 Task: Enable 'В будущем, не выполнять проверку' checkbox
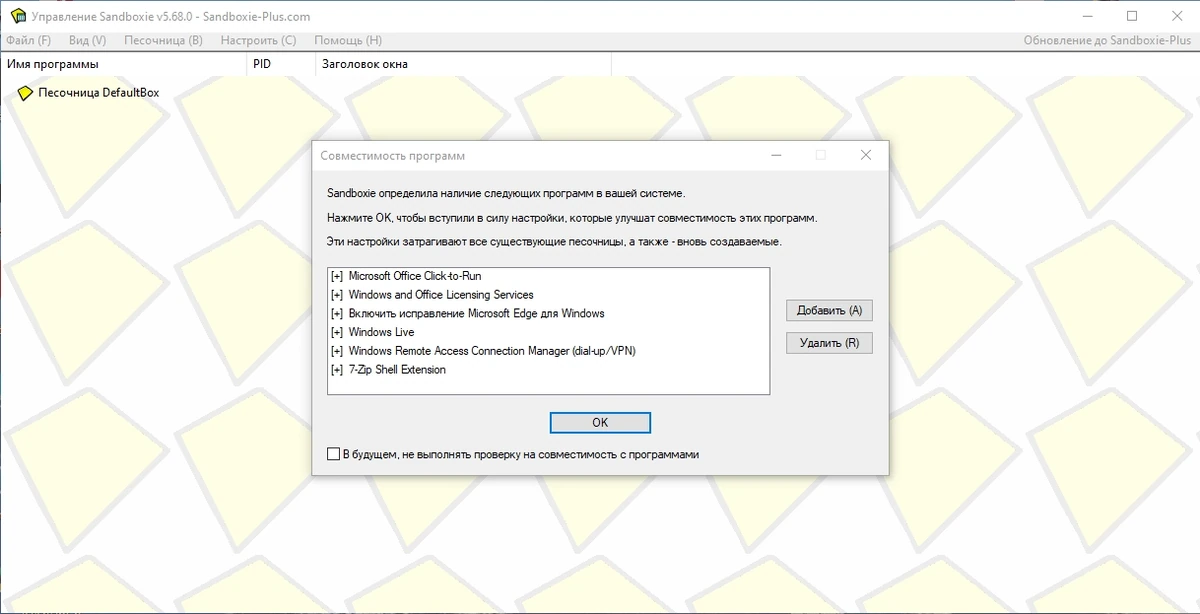click(334, 454)
